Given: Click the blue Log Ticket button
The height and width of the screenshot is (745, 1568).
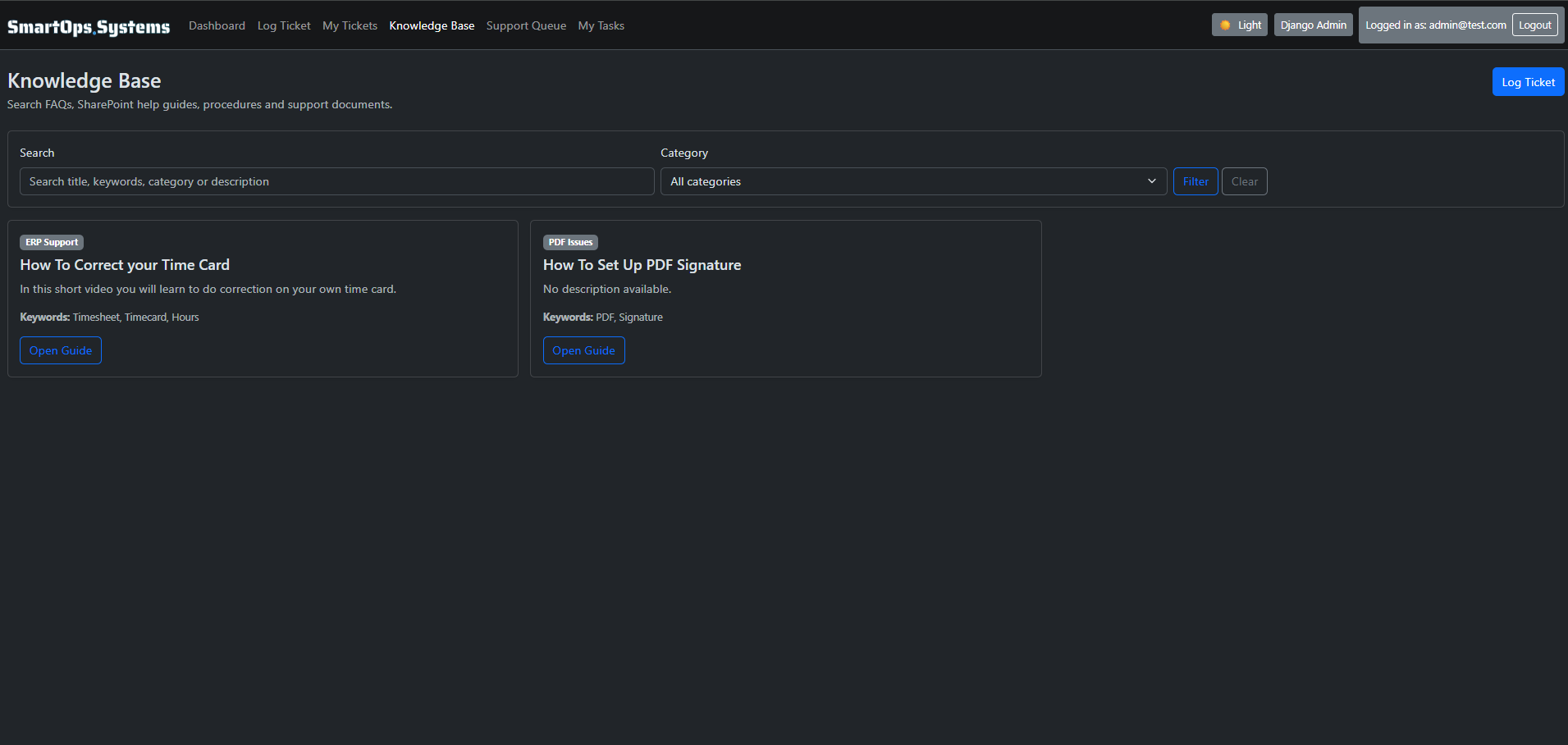Looking at the screenshot, I should pyautogui.click(x=1528, y=82).
